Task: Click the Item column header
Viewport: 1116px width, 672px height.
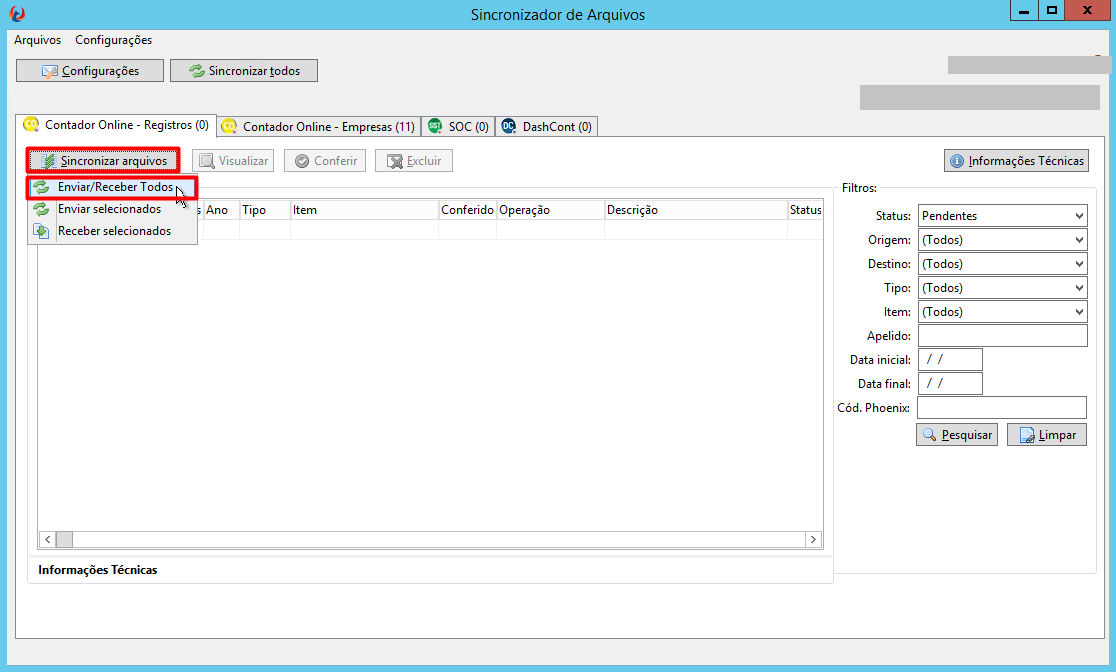Action: pyautogui.click(x=364, y=210)
